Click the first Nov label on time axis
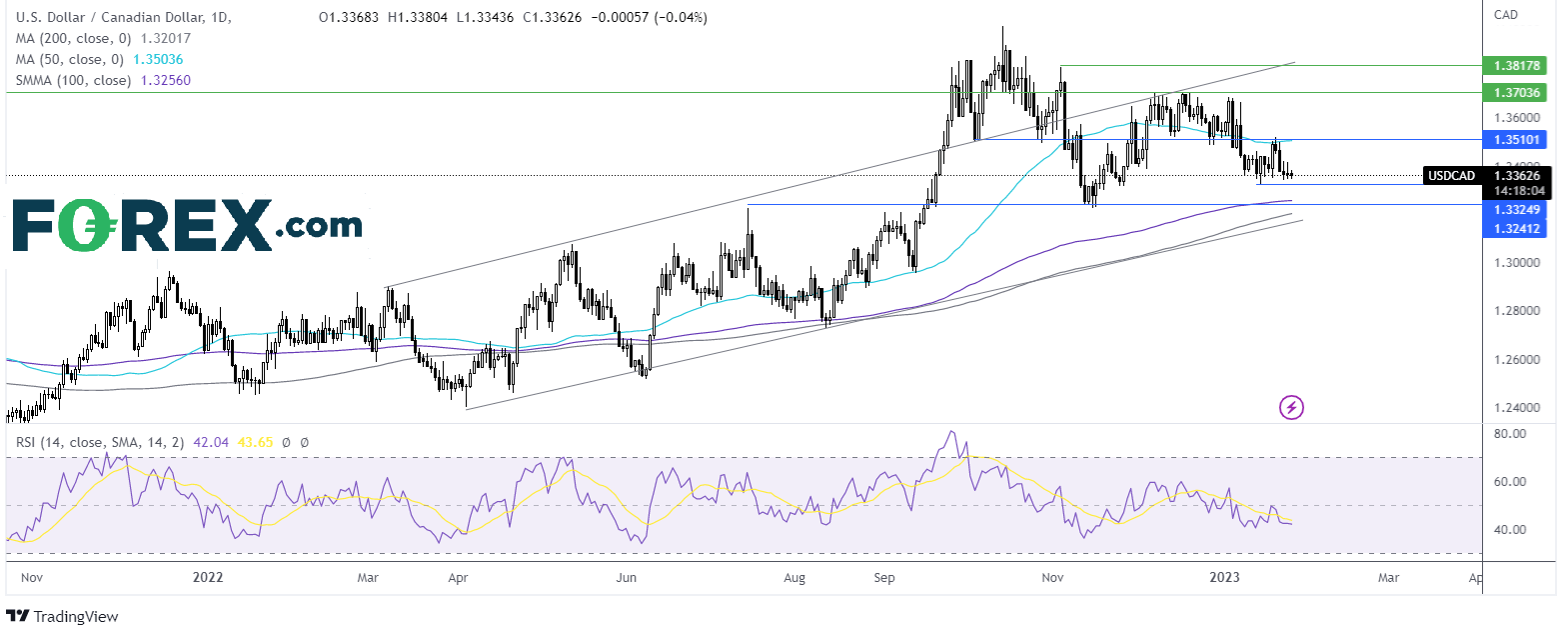The width and height of the screenshot is (1568, 637). (32, 577)
